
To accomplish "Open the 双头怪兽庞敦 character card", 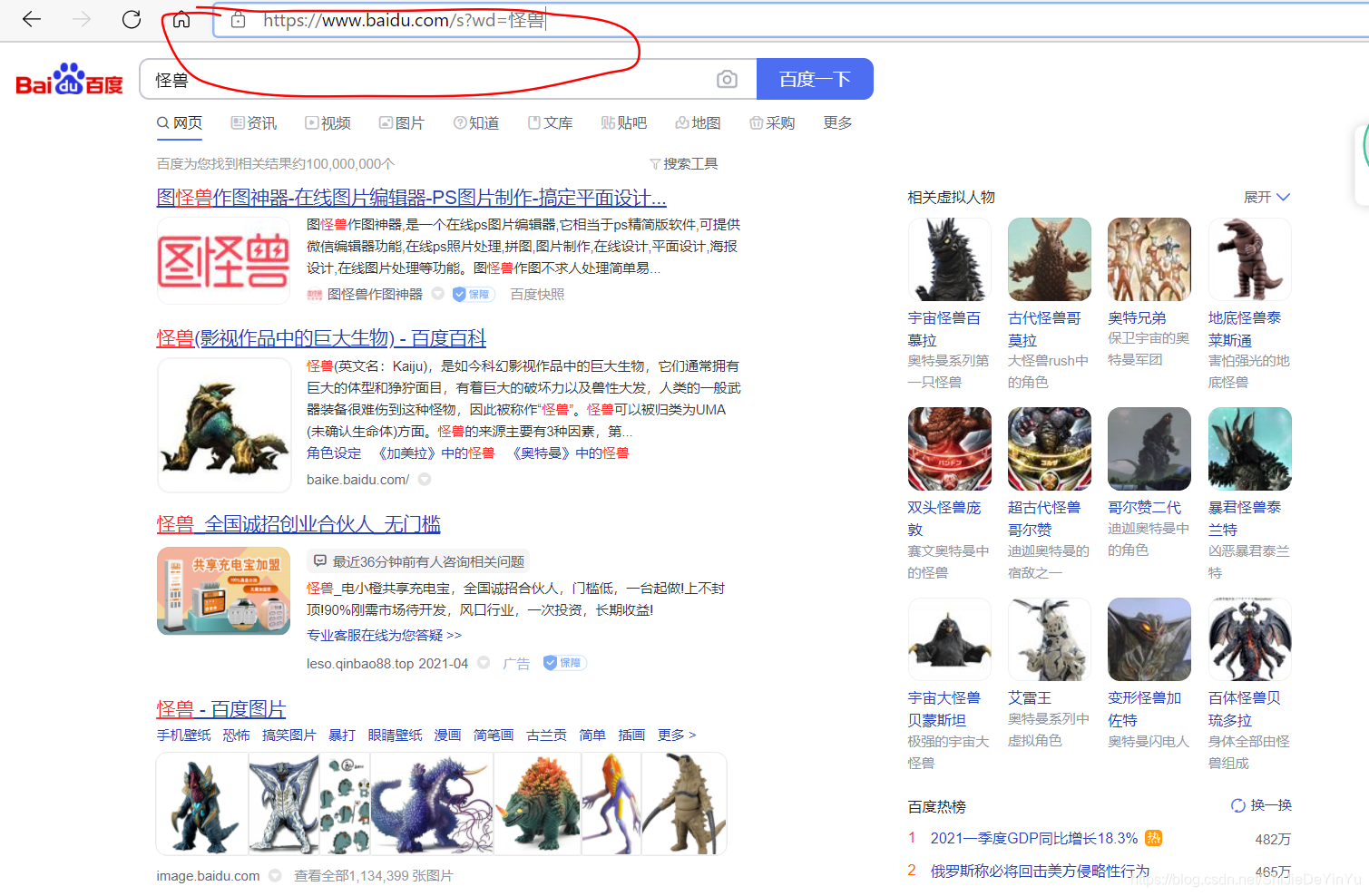I will 950,494.
